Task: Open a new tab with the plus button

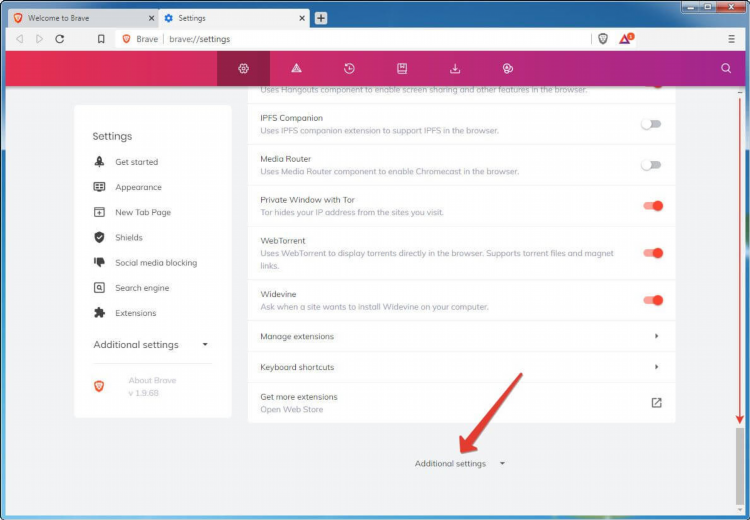Action: (321, 18)
